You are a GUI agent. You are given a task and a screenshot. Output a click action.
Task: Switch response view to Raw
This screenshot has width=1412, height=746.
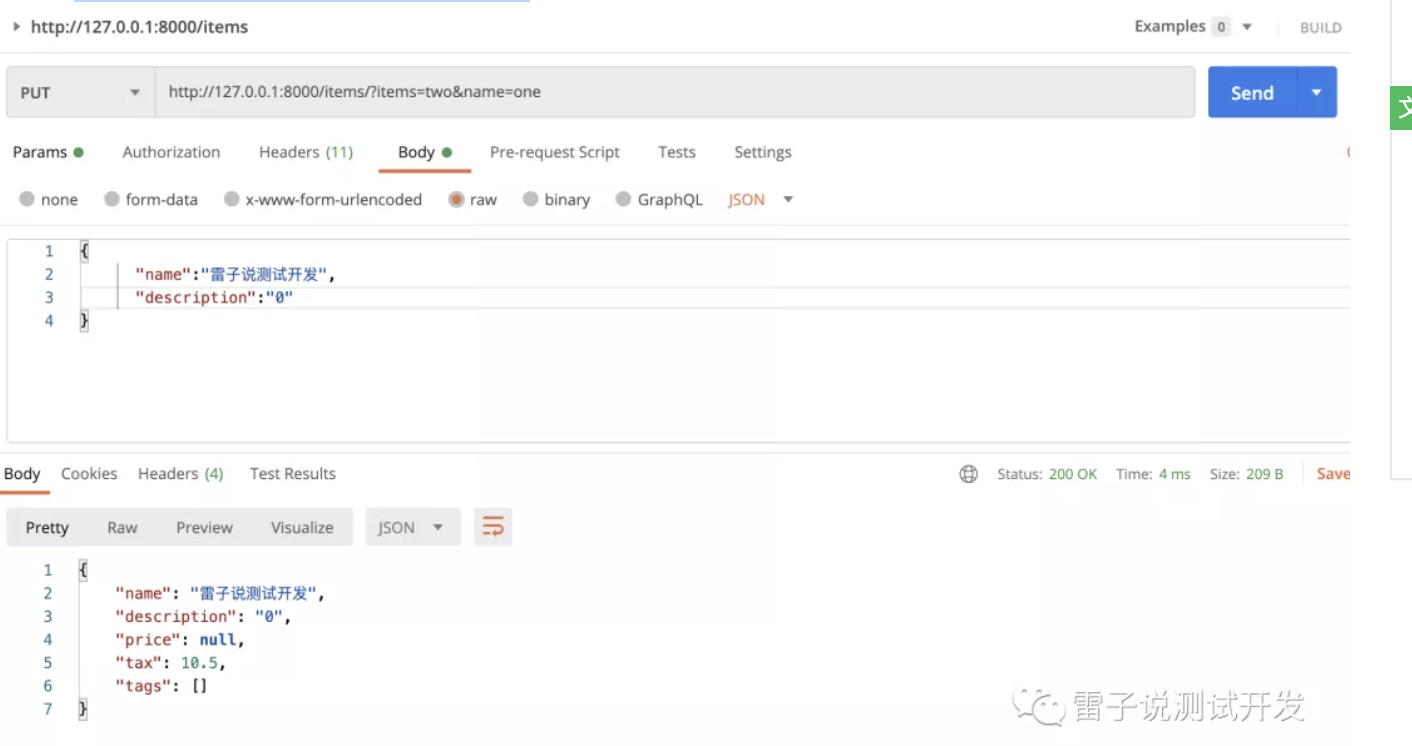(x=122, y=527)
